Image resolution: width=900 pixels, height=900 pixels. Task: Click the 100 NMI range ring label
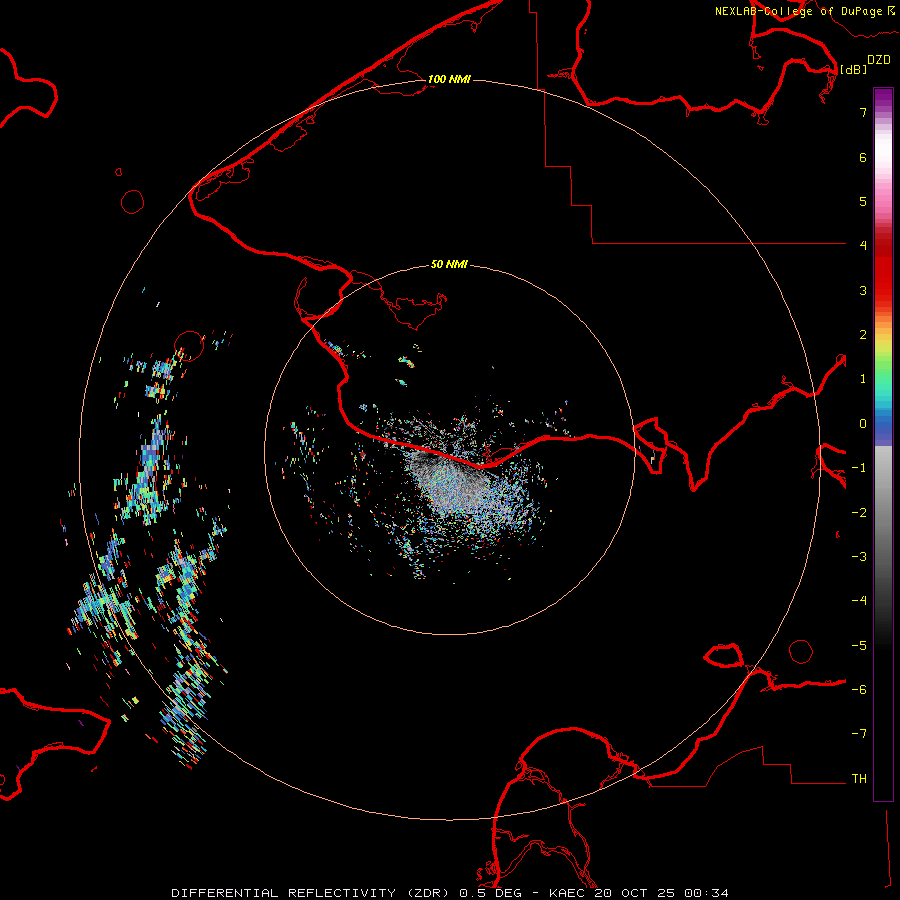point(449,79)
